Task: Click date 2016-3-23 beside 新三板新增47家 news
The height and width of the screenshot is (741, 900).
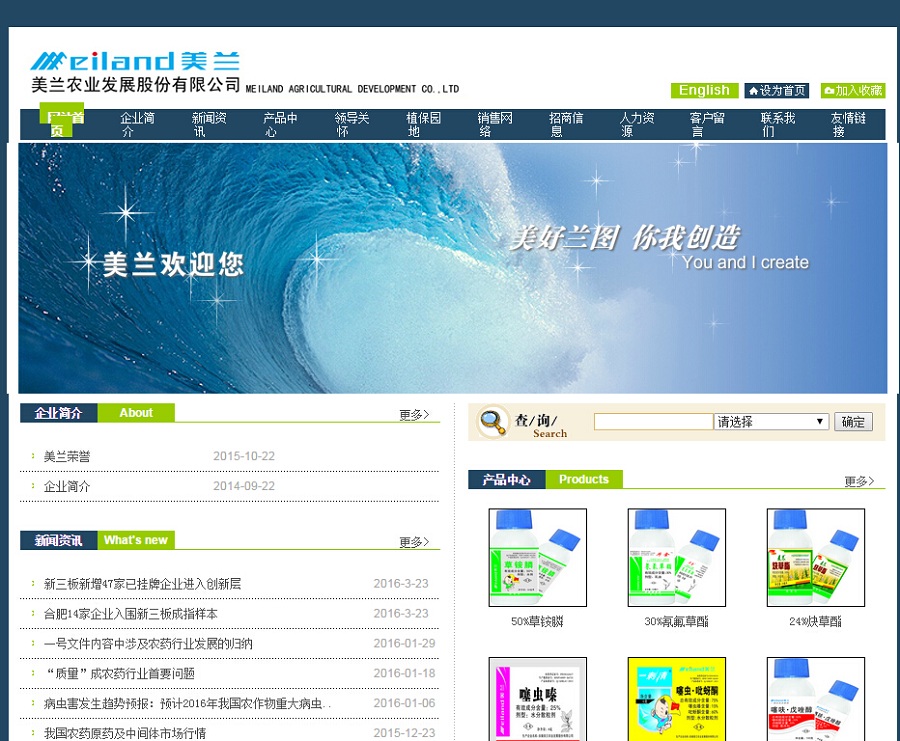Action: (x=401, y=584)
